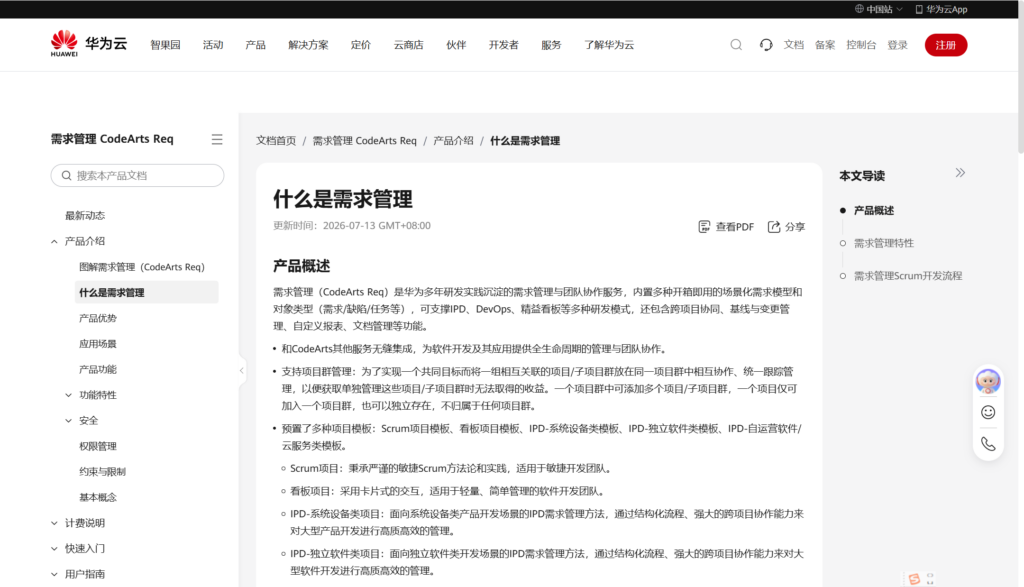Screen dimensions: 1024x587
Task: Jump to 需求管理特性 in page guide
Action: pyautogui.click(x=884, y=243)
